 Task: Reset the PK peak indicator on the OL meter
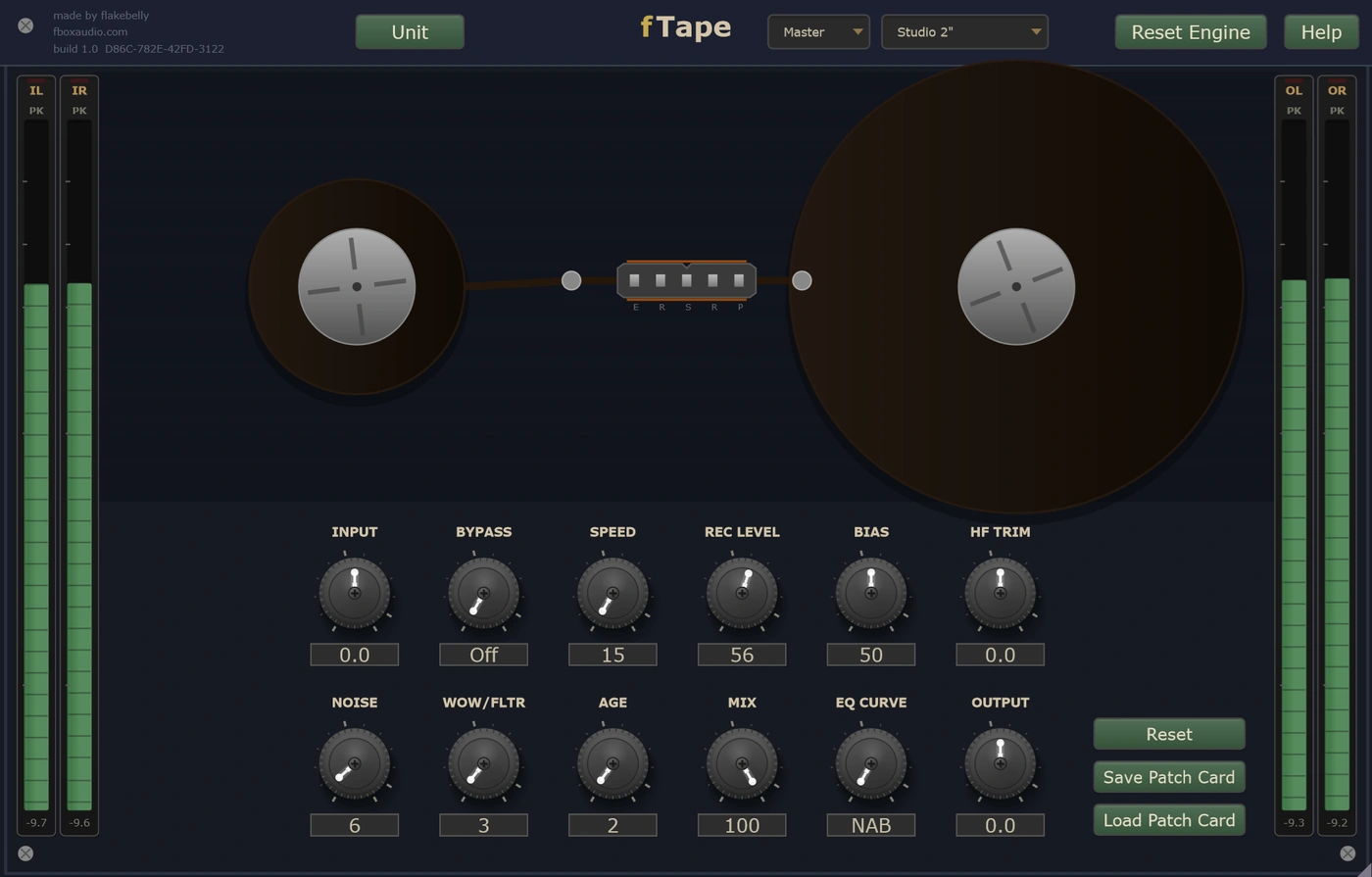tap(1294, 111)
